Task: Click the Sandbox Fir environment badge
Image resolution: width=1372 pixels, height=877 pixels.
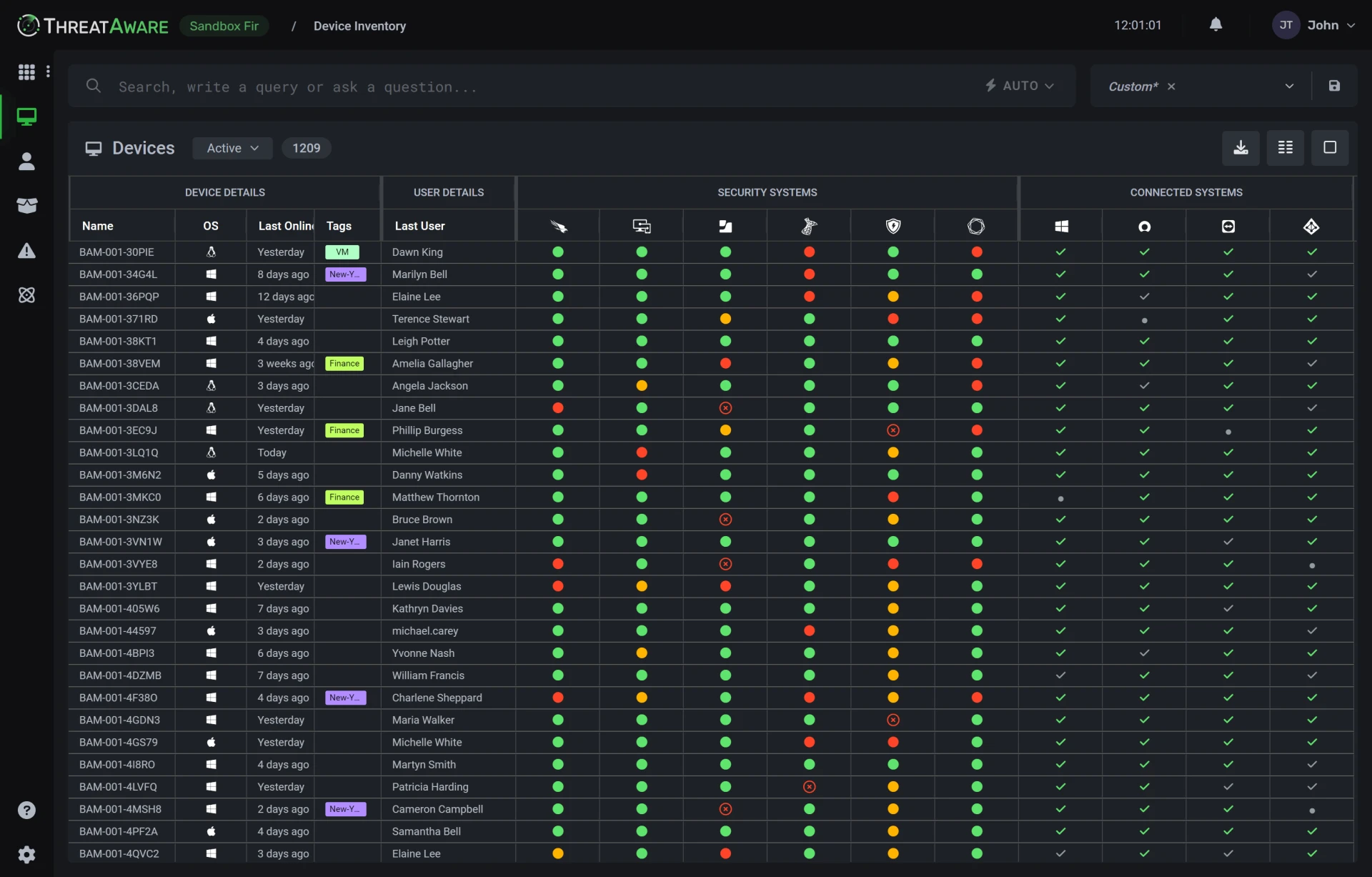Action: tap(224, 26)
